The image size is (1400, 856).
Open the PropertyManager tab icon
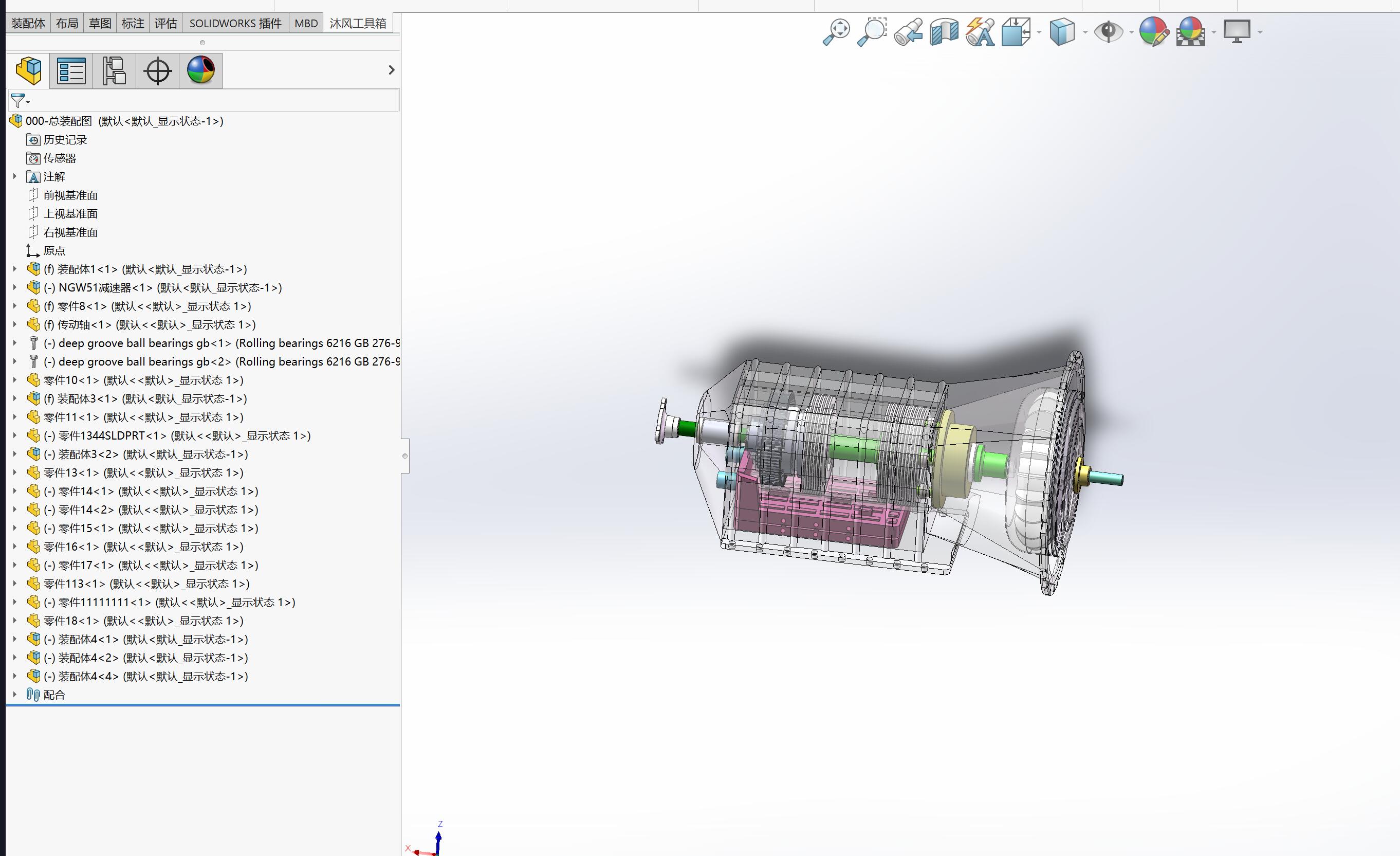71,70
